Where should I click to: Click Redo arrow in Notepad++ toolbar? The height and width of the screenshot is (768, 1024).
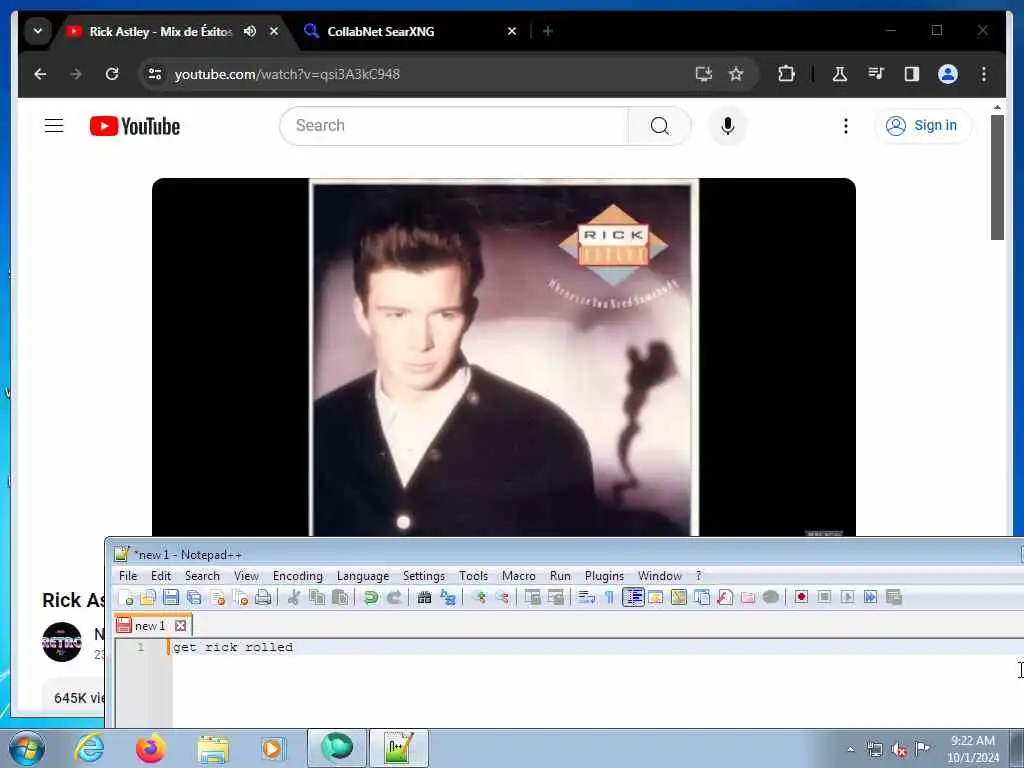[394, 597]
